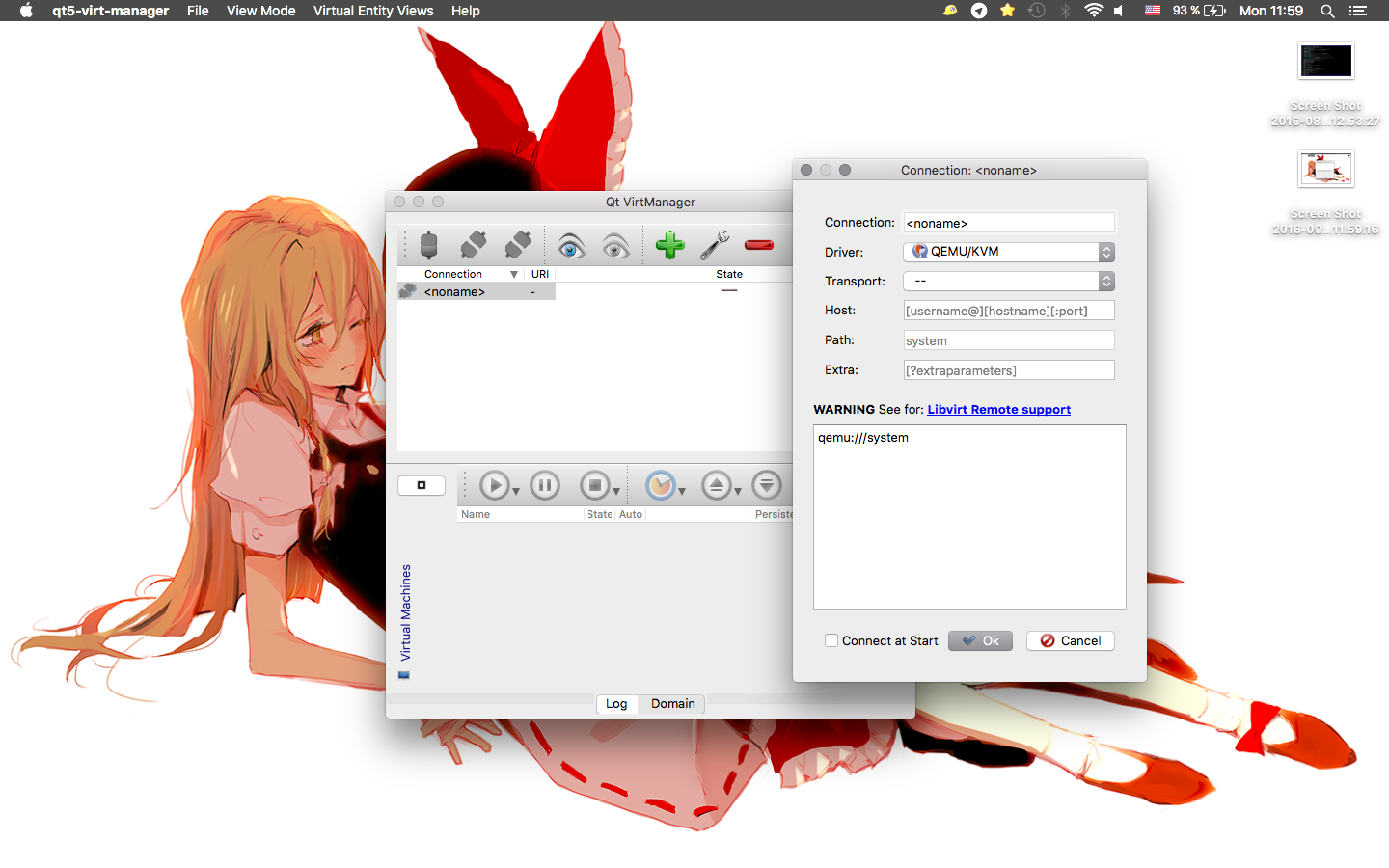Click the Cancel button in connection dialog
1389x868 pixels.
[x=1071, y=641]
